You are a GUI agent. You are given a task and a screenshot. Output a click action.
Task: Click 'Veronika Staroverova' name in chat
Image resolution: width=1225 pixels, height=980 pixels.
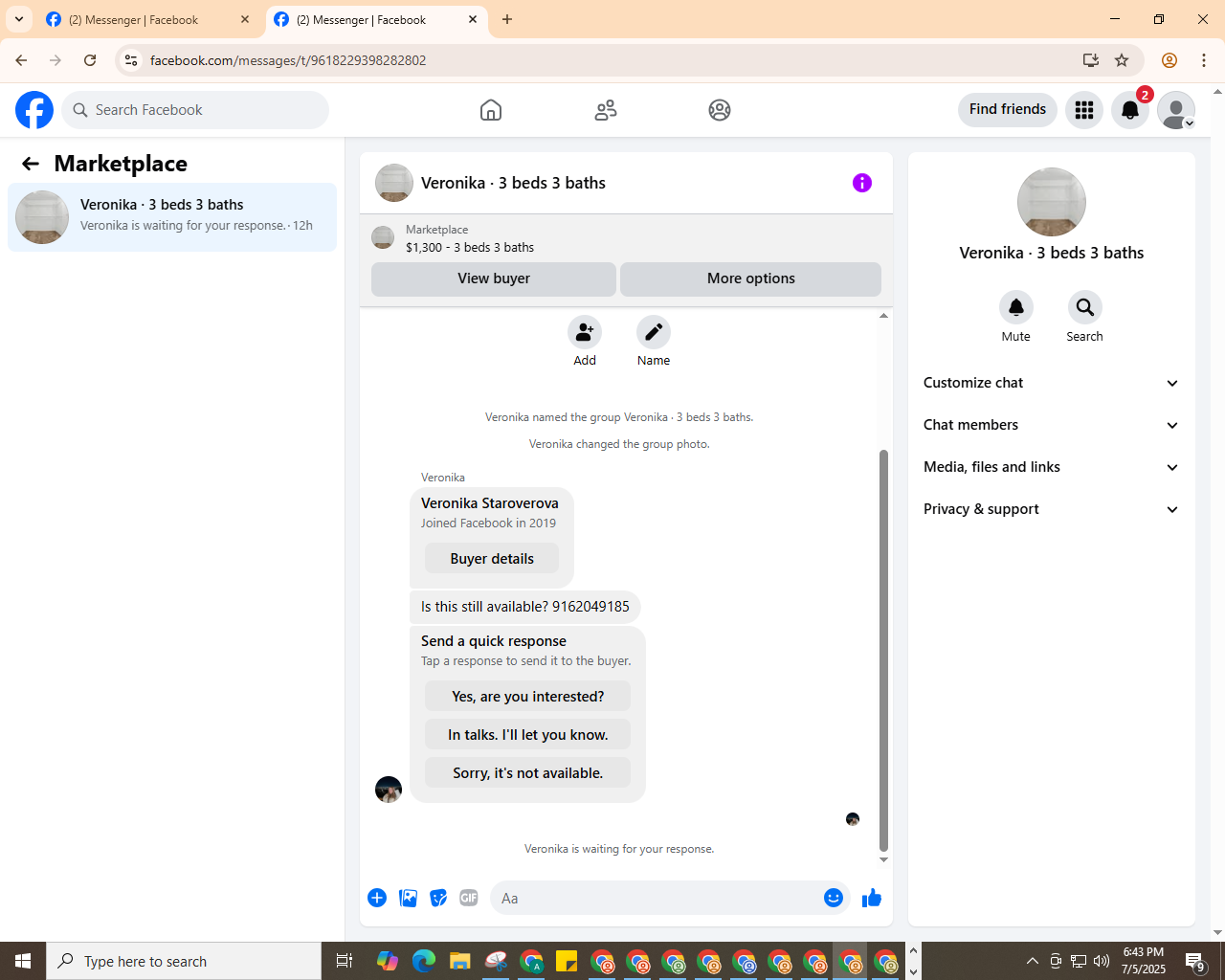click(490, 503)
